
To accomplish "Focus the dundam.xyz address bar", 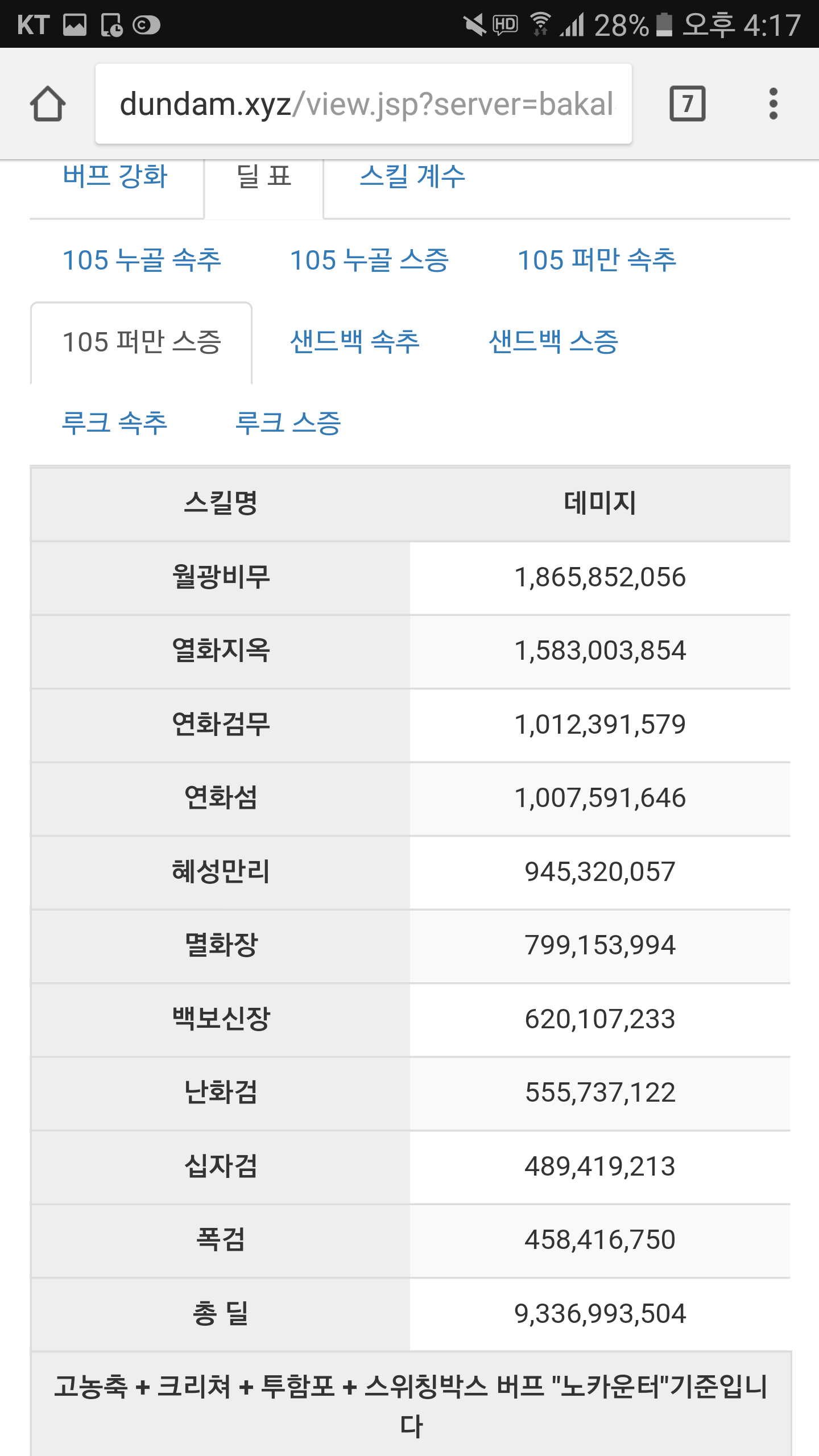I will 364,104.
